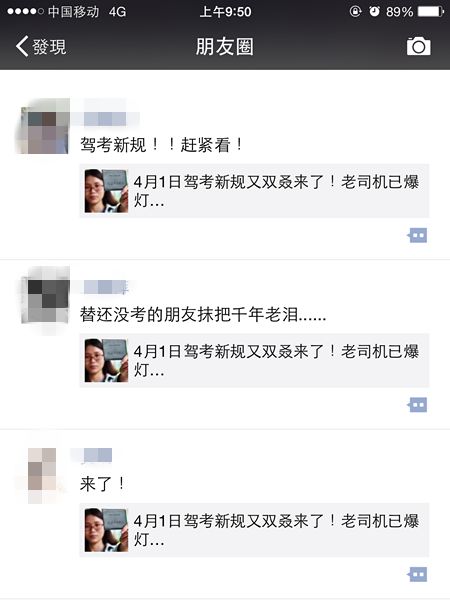Open first poster's pixelated avatar
This screenshot has height=600, width=450.
click(43, 126)
